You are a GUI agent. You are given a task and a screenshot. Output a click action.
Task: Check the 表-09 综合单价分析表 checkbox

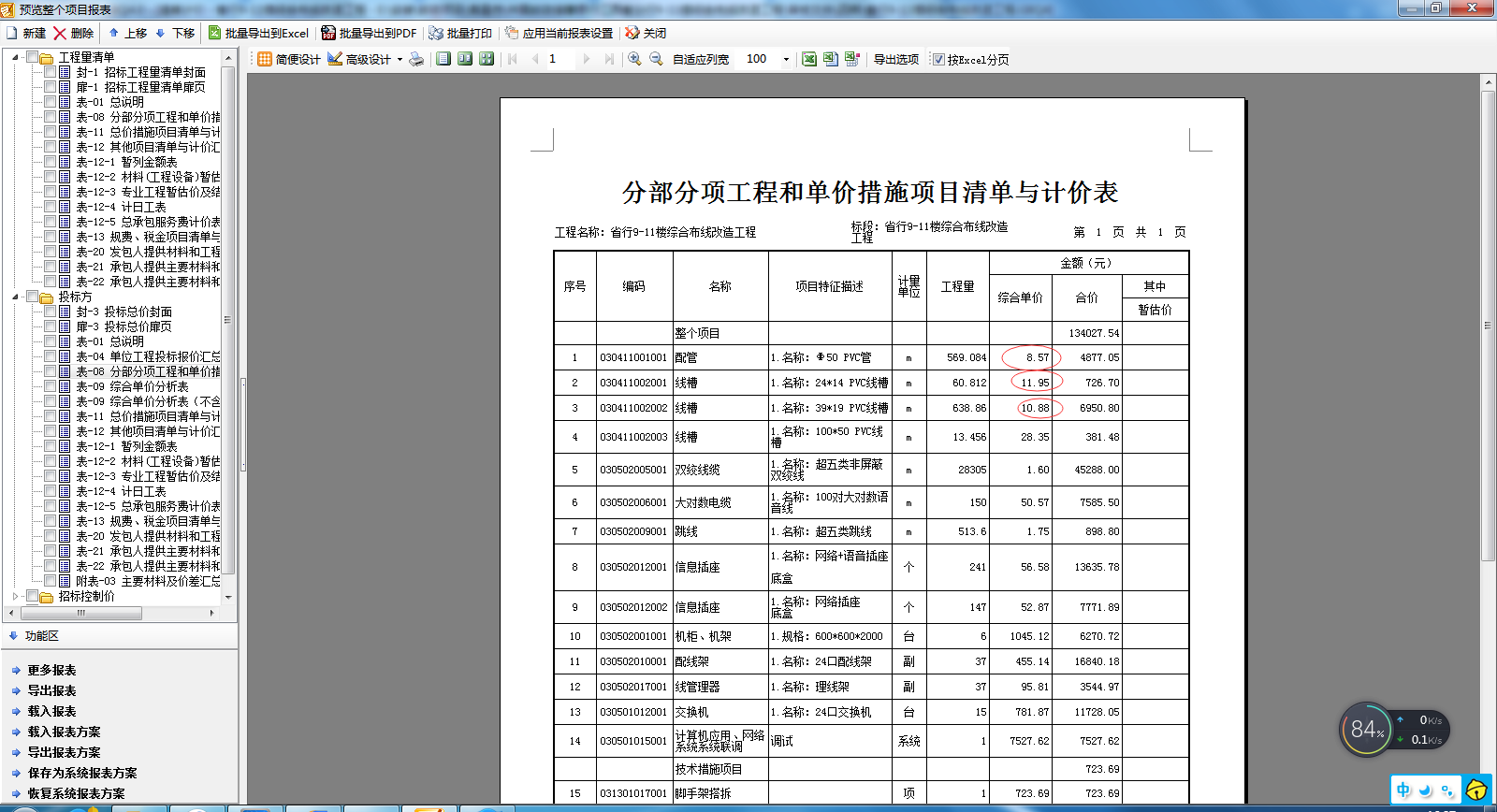coord(51,386)
